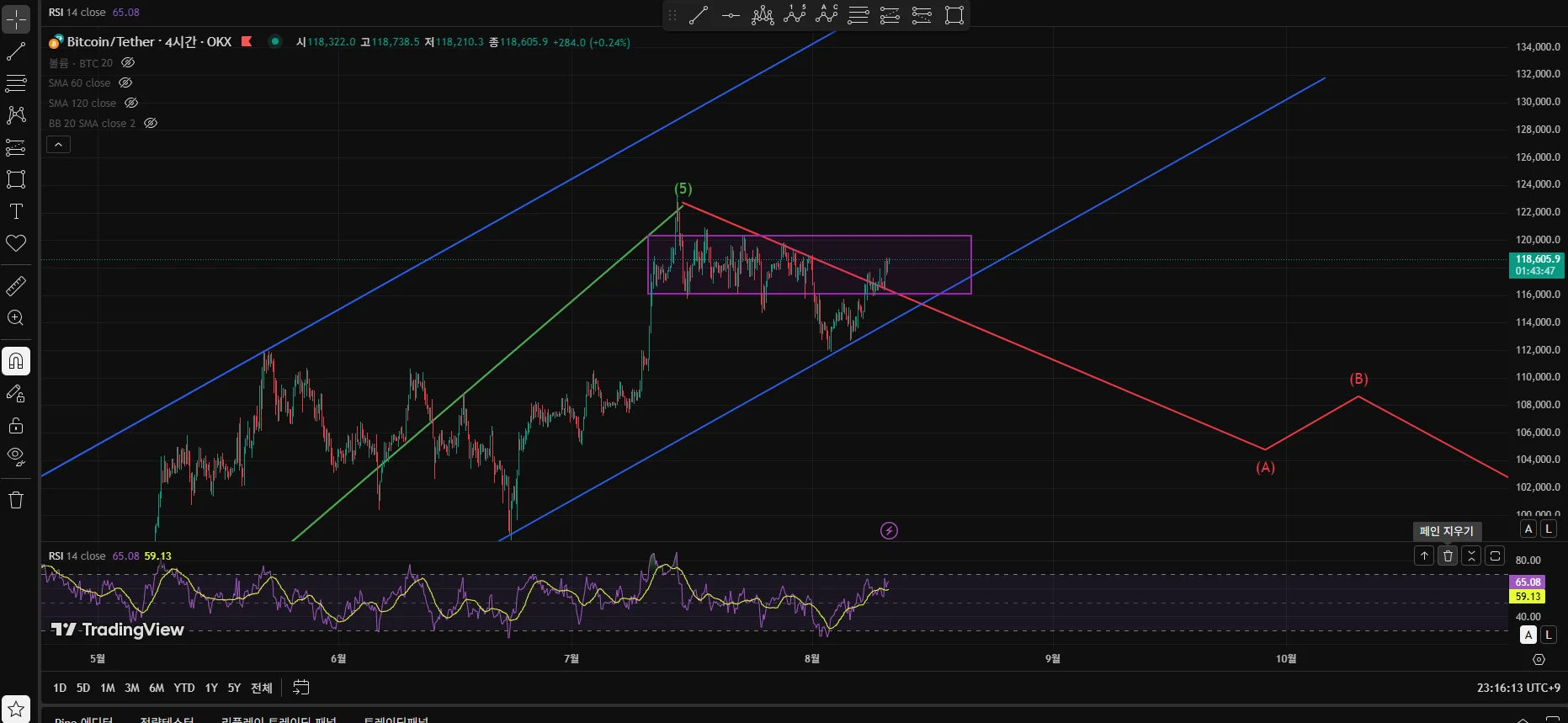Viewport: 1568px width, 723px height.
Task: Delete the RSI pane
Action: [1448, 556]
